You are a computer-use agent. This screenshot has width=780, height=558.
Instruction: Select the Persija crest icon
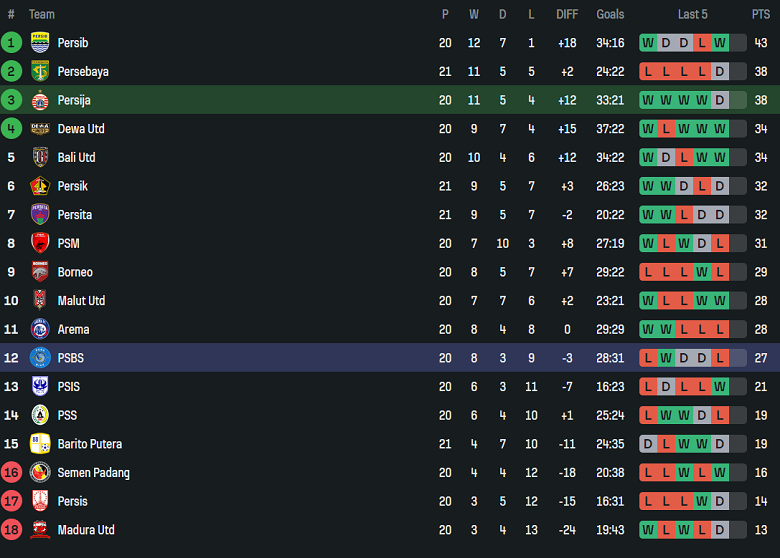(40, 100)
